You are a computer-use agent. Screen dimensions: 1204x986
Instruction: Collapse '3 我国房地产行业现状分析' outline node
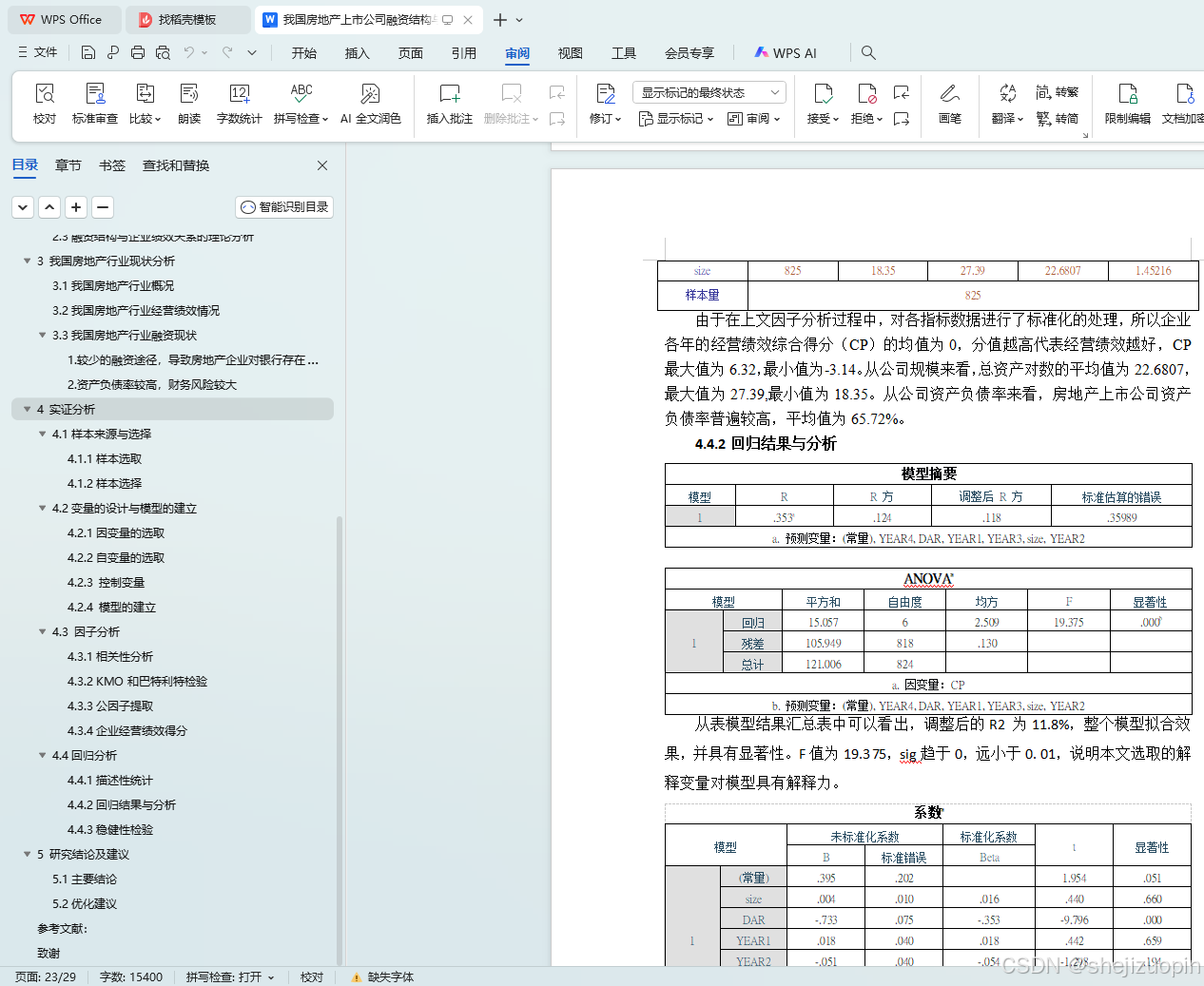pyautogui.click(x=28, y=261)
